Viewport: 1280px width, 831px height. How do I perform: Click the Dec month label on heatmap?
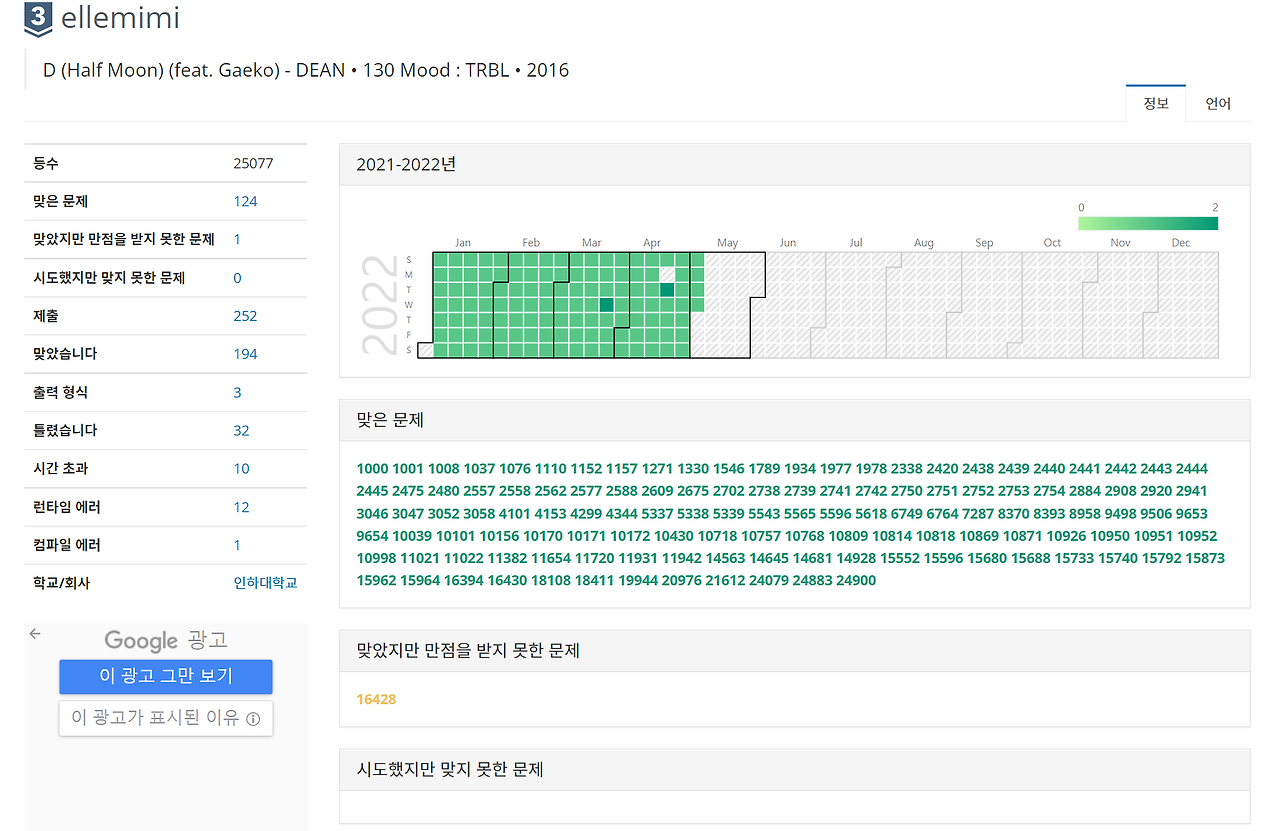pyautogui.click(x=1181, y=243)
